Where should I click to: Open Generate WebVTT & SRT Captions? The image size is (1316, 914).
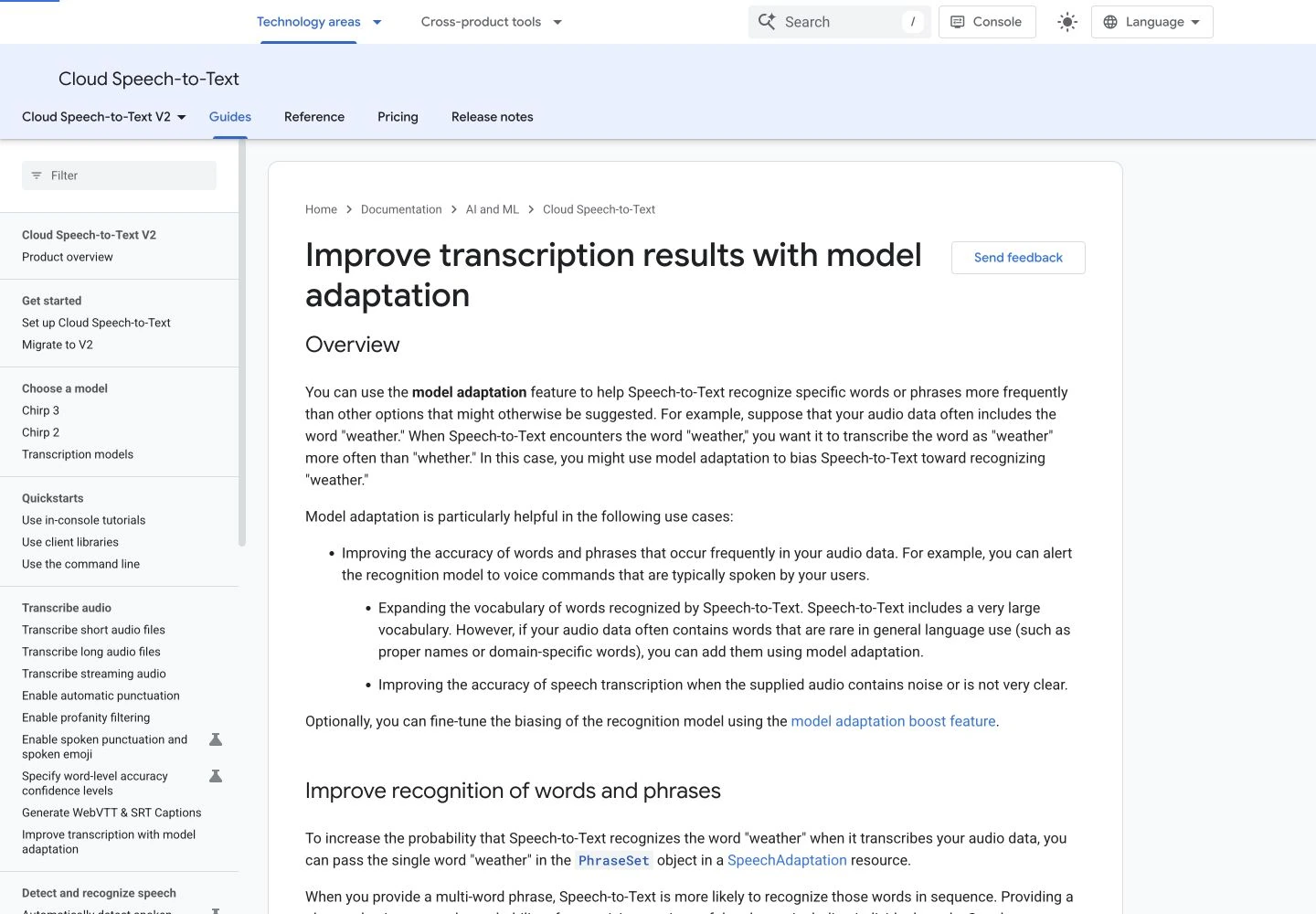[111, 813]
